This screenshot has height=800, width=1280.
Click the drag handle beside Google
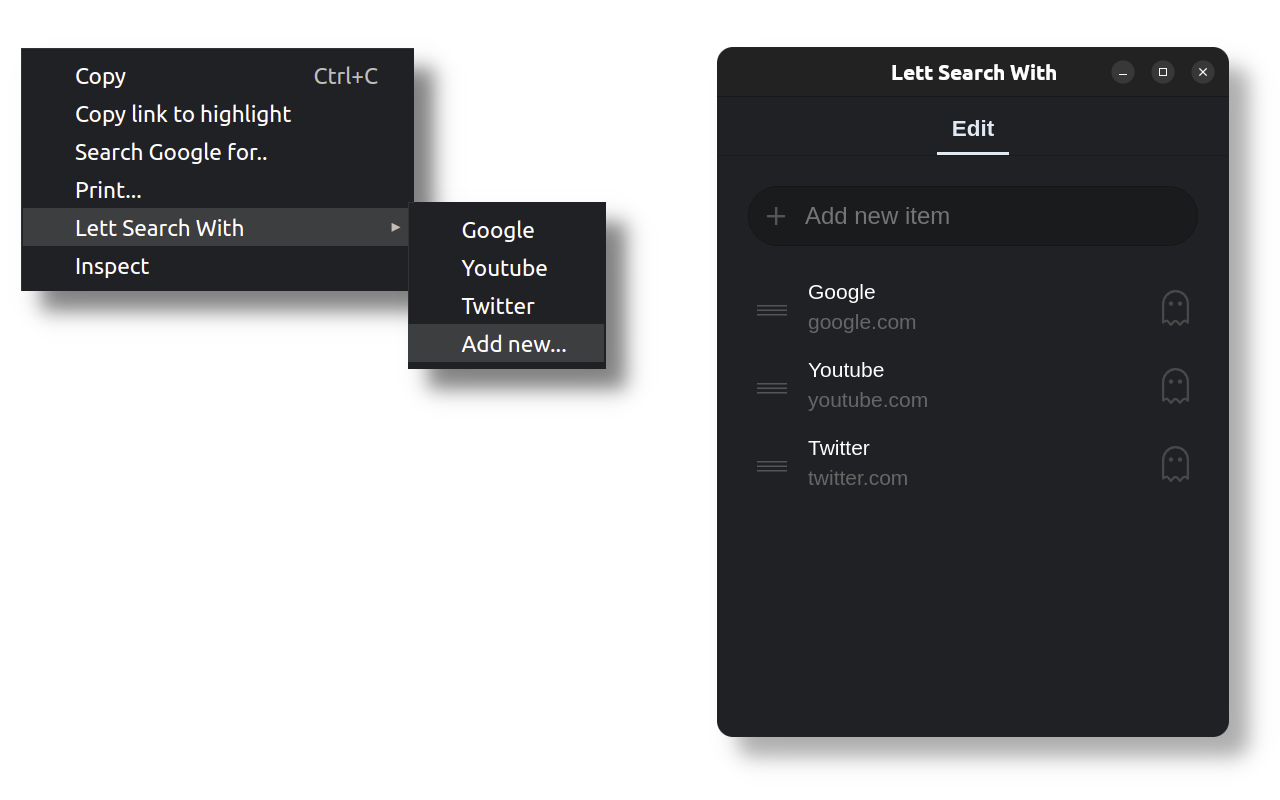(x=772, y=310)
